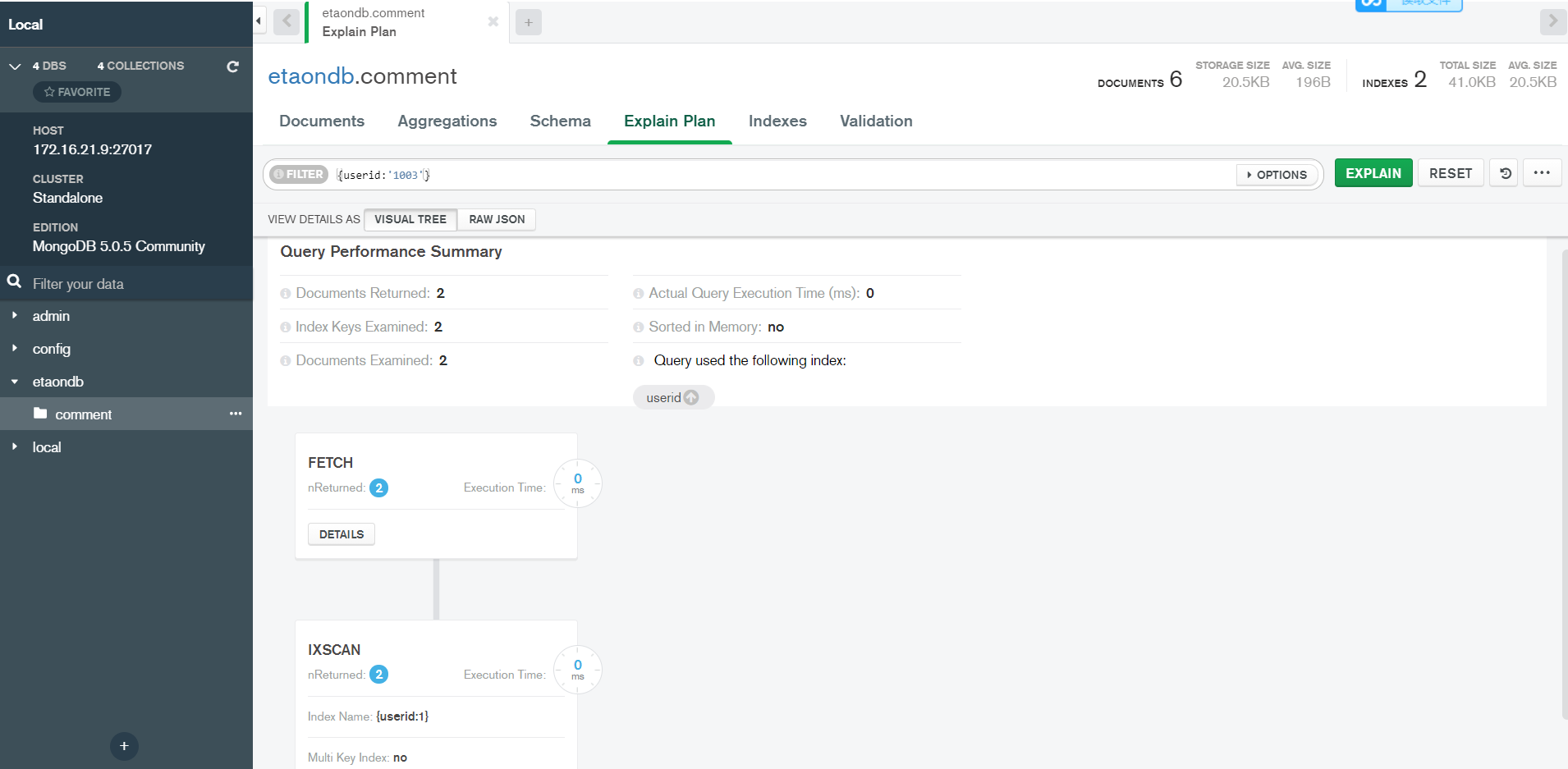Viewport: 1568px width, 769px height.
Task: Open the more options ellipsis menu
Action: tap(1542, 173)
